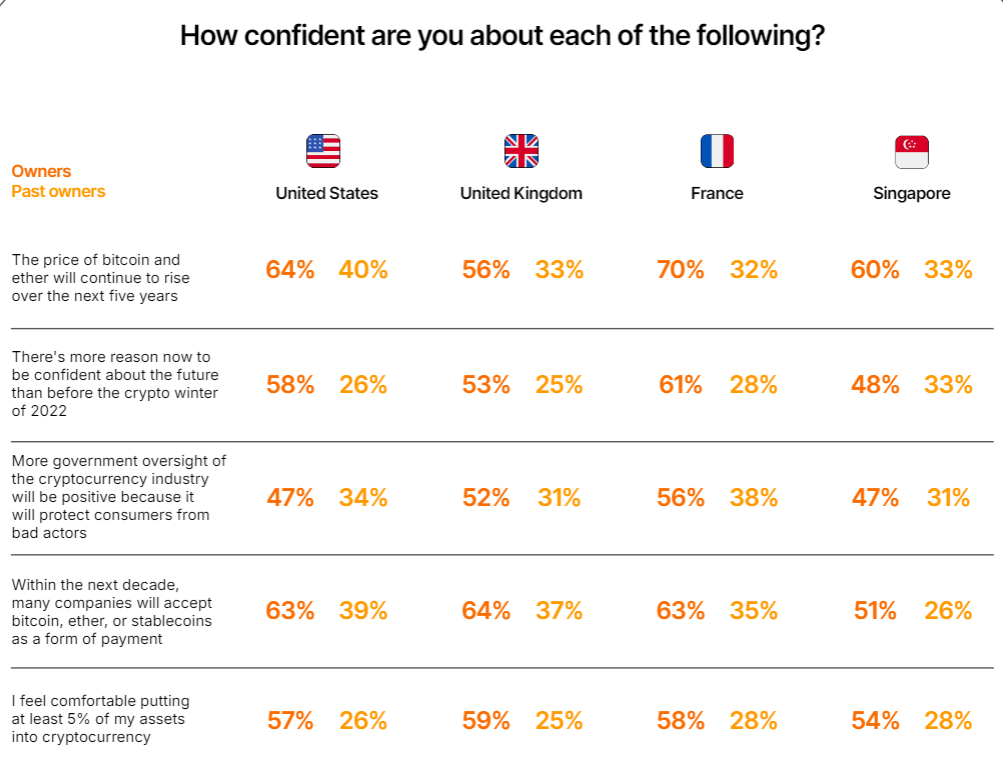Click the chart title heading

tap(502, 36)
